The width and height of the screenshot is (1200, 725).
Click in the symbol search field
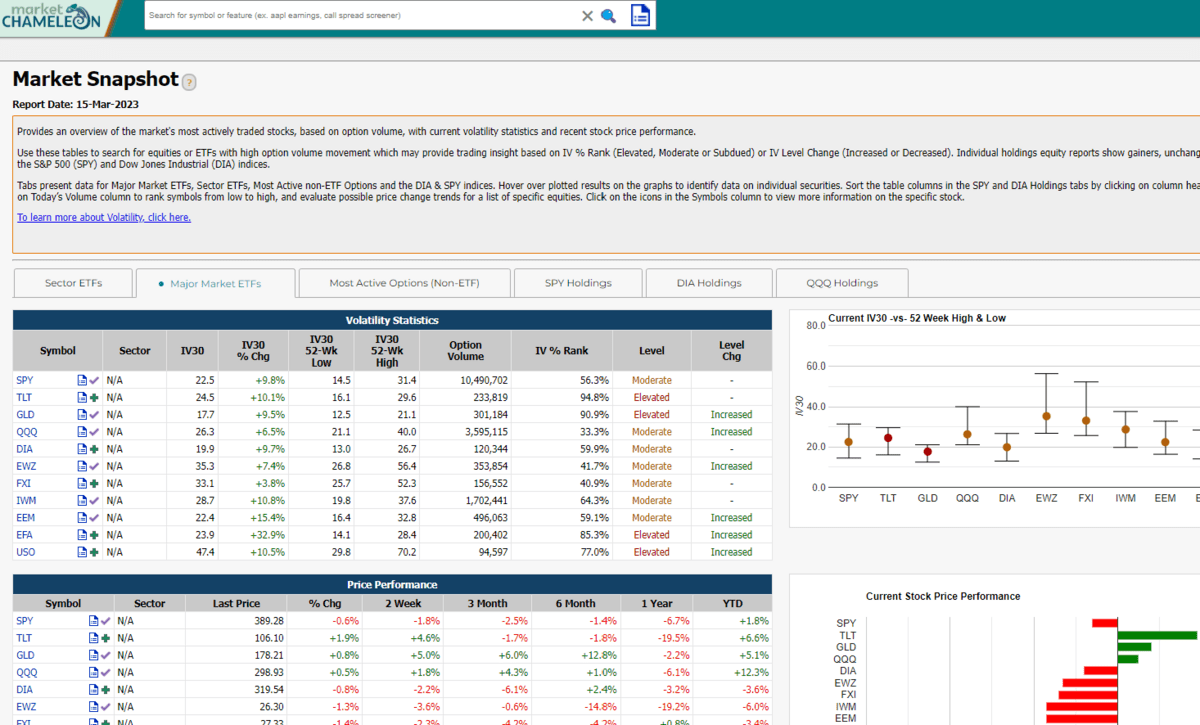pyautogui.click(x=360, y=16)
